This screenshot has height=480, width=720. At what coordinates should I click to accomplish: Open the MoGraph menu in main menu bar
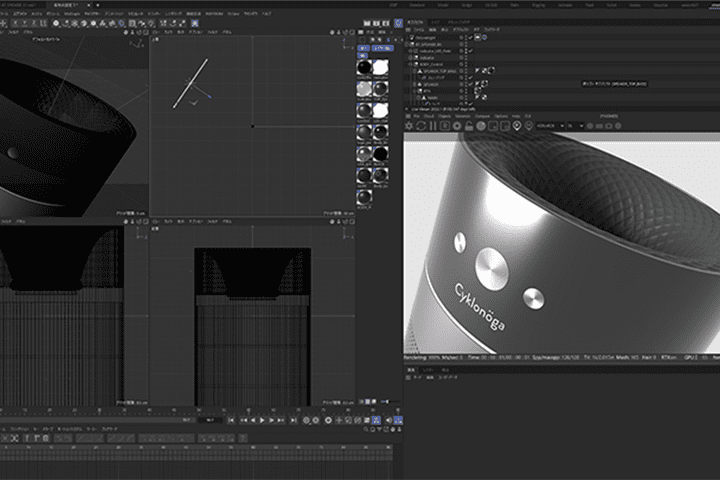tap(72, 14)
